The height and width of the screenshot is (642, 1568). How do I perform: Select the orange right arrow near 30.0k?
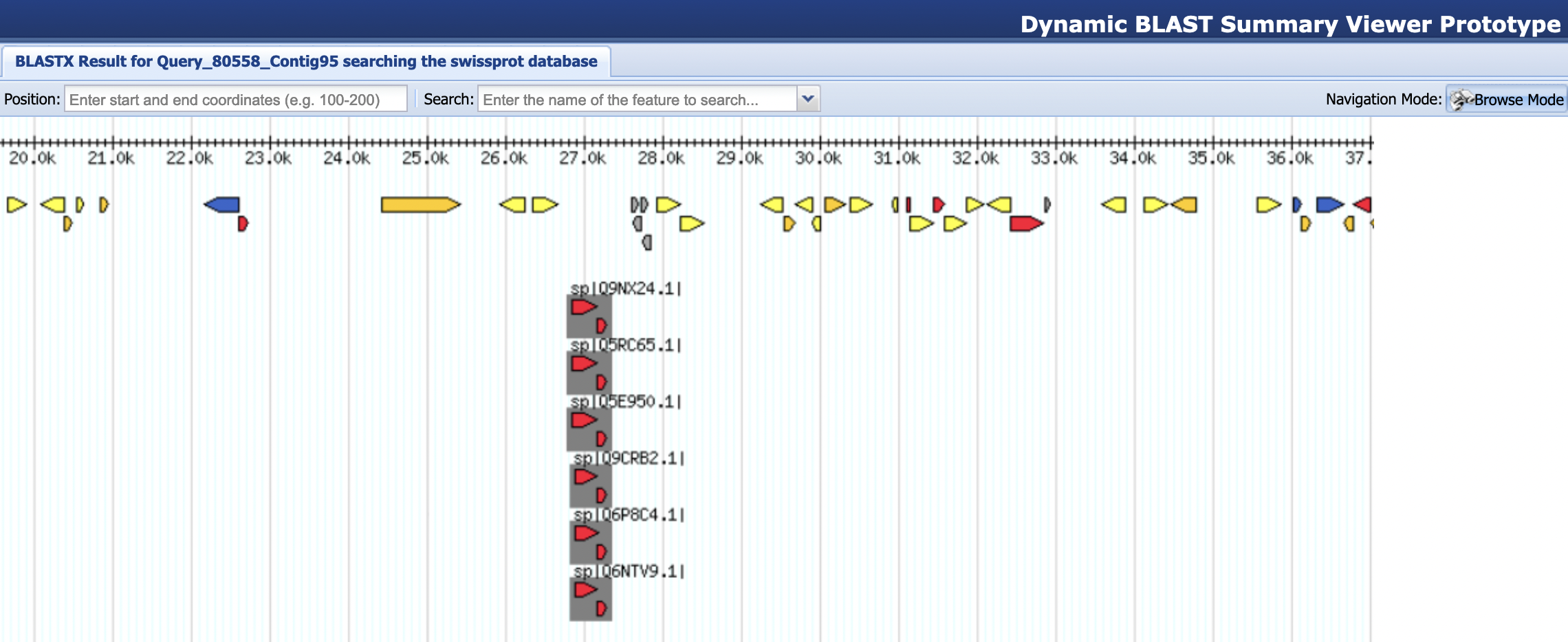coord(834,205)
